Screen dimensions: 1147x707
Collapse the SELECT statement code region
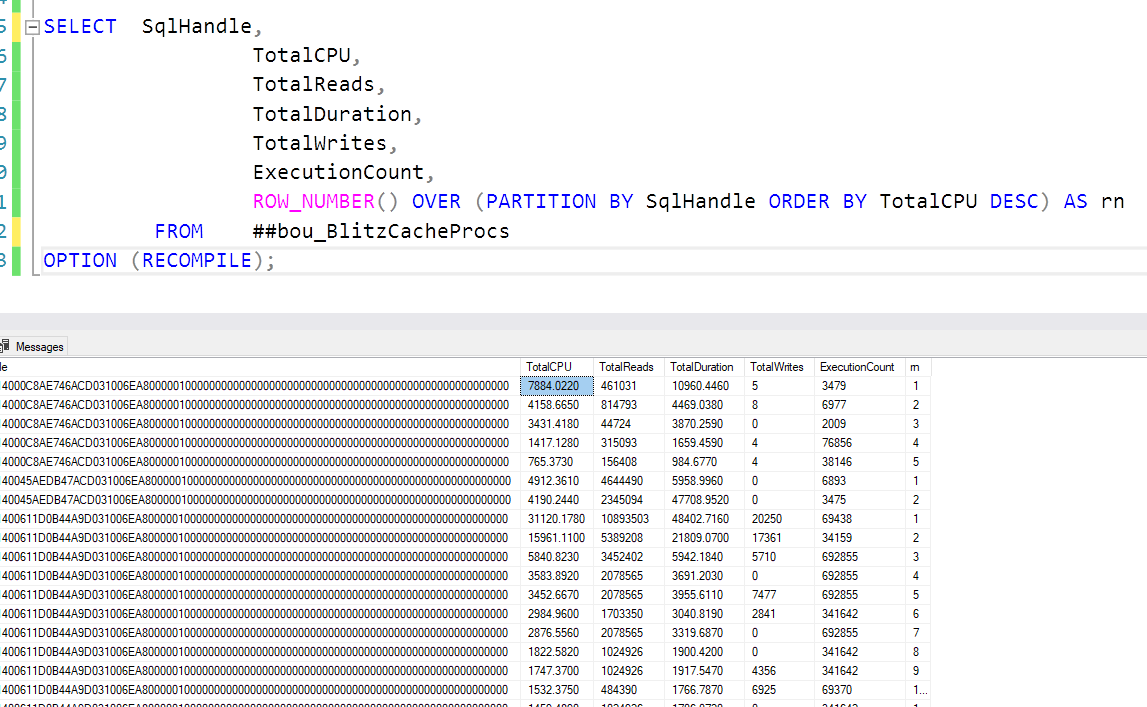(x=30, y=26)
